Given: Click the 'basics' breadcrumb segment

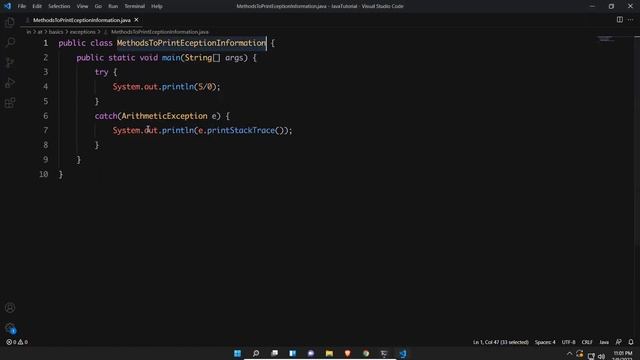Looking at the screenshot, I should pyautogui.click(x=56, y=32).
